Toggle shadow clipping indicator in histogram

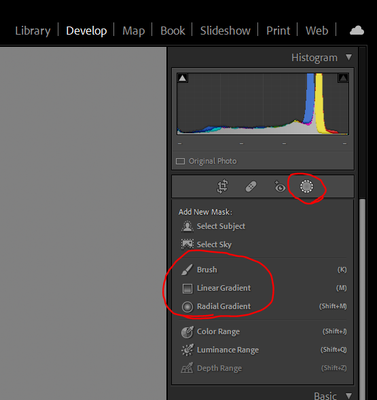[x=182, y=78]
